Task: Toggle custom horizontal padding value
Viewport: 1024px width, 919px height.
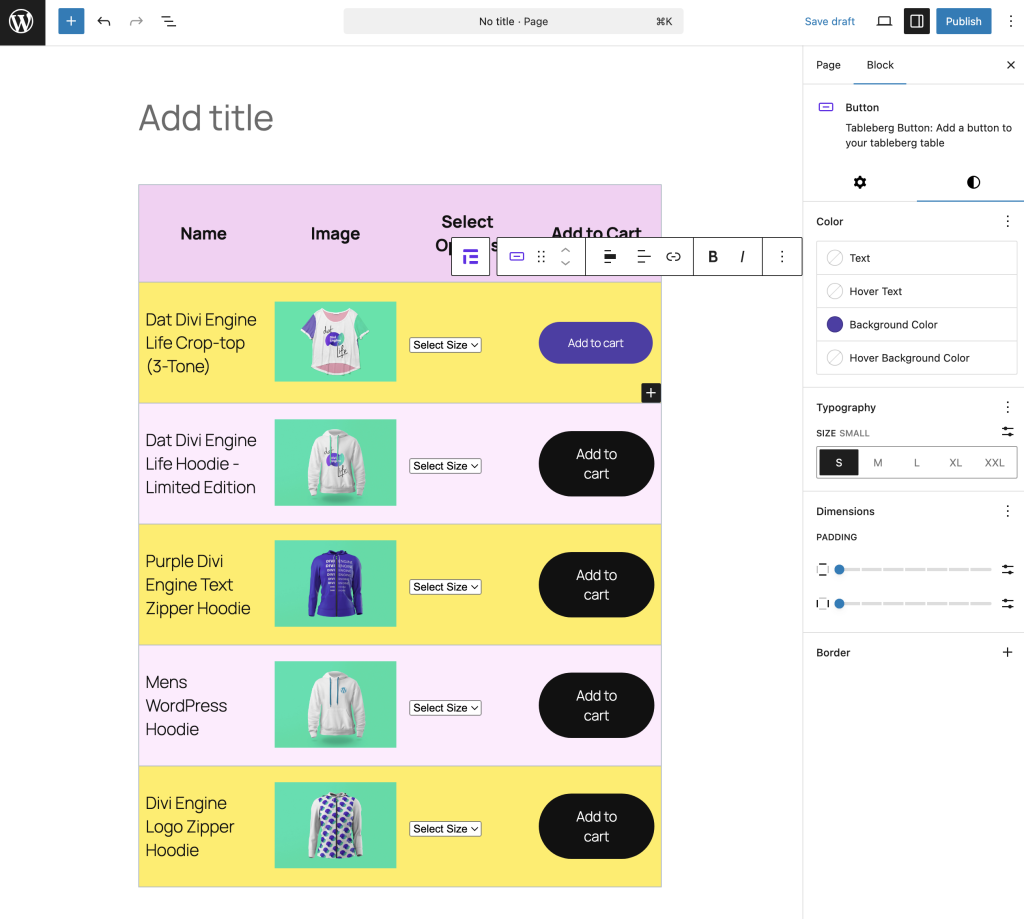Action: click(x=1007, y=604)
